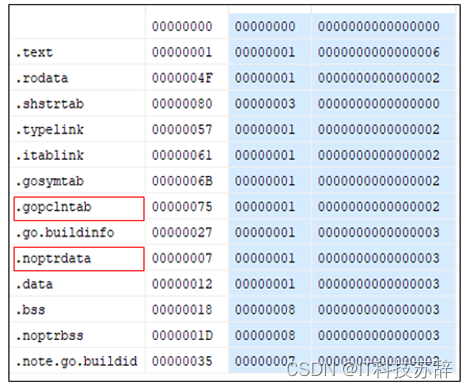Image resolution: width=468 pixels, height=388 pixels.
Task: Select 00000001 in the .noptrdata row
Action: pyautogui.click(x=265, y=259)
